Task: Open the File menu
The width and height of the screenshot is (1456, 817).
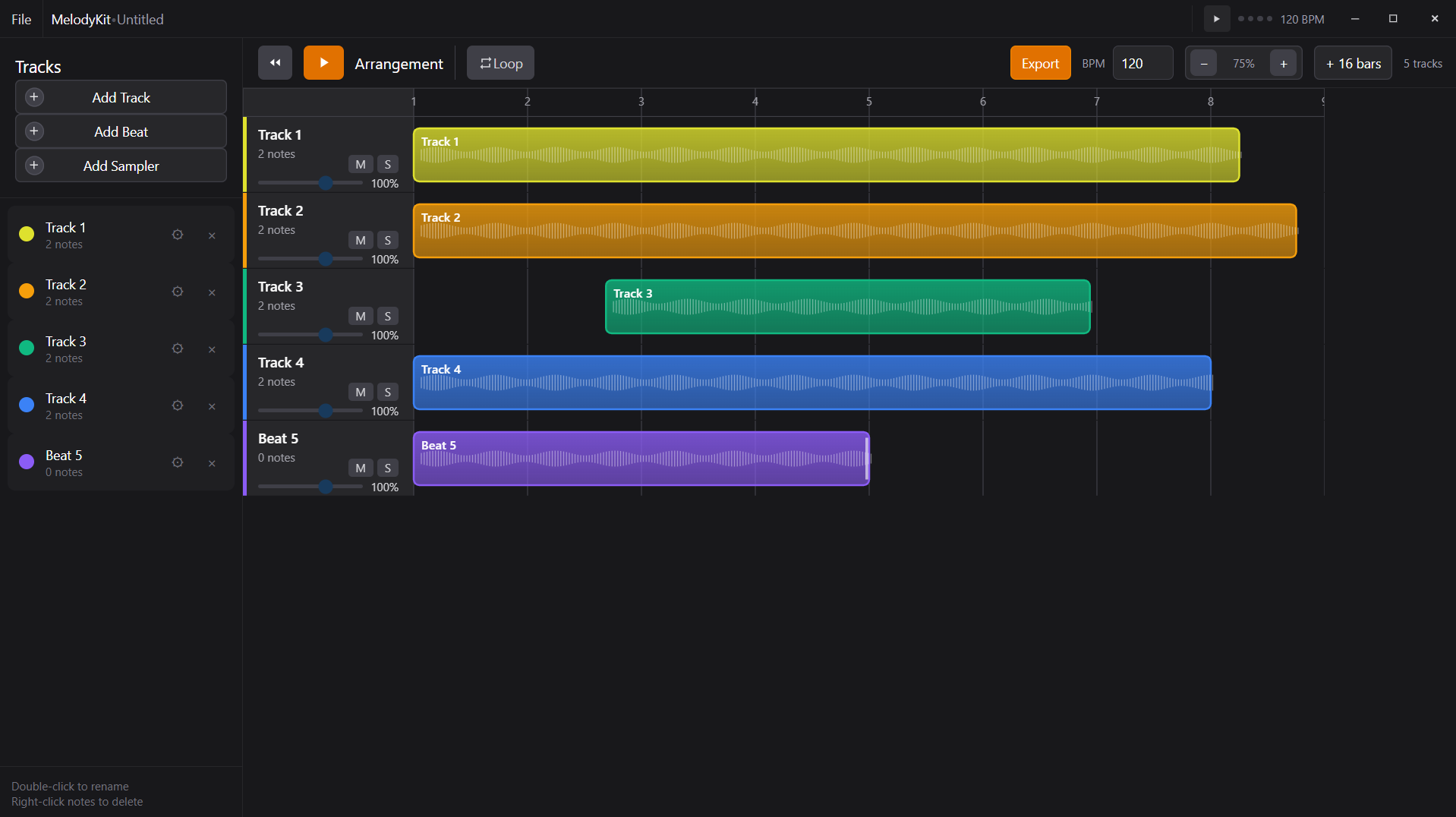Action: click(x=21, y=19)
